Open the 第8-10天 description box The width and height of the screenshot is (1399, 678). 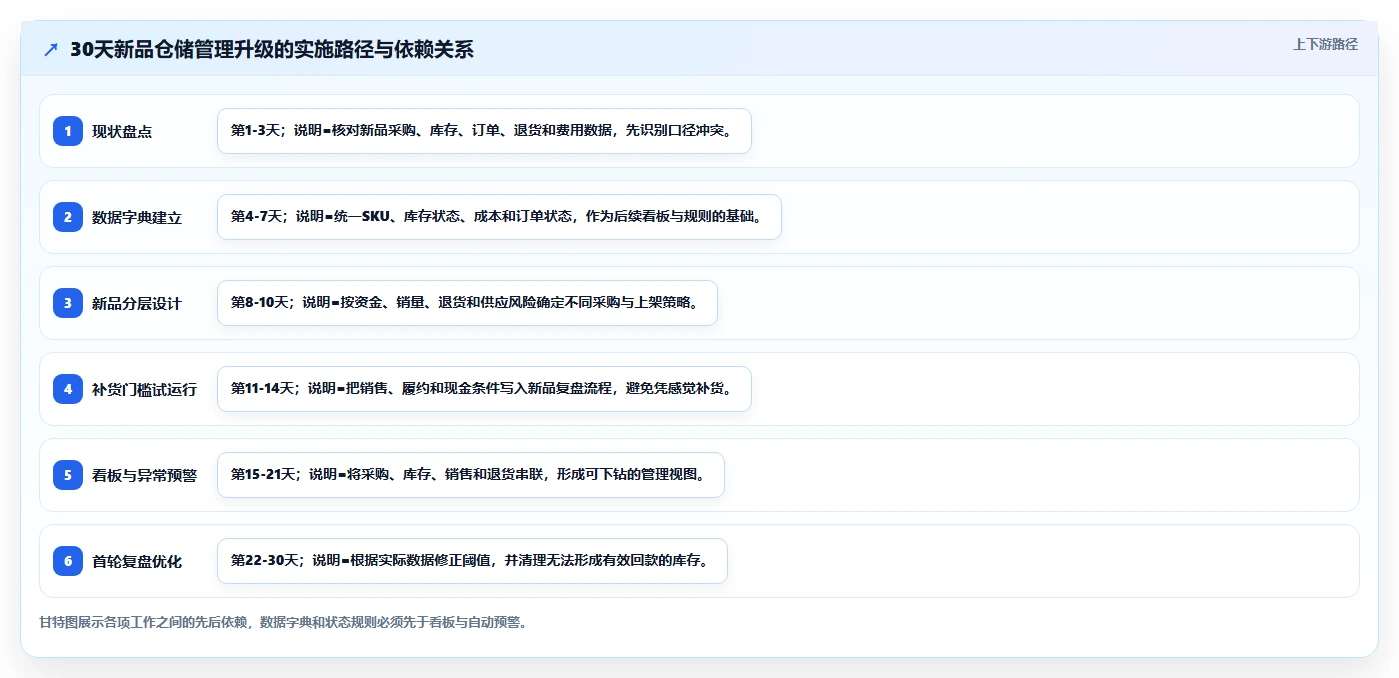coord(467,303)
